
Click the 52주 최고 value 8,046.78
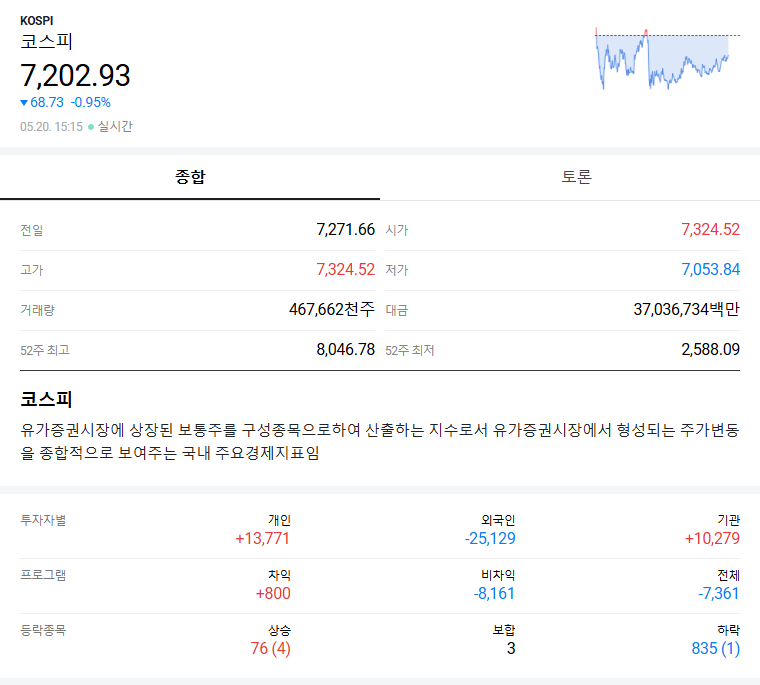coord(346,349)
